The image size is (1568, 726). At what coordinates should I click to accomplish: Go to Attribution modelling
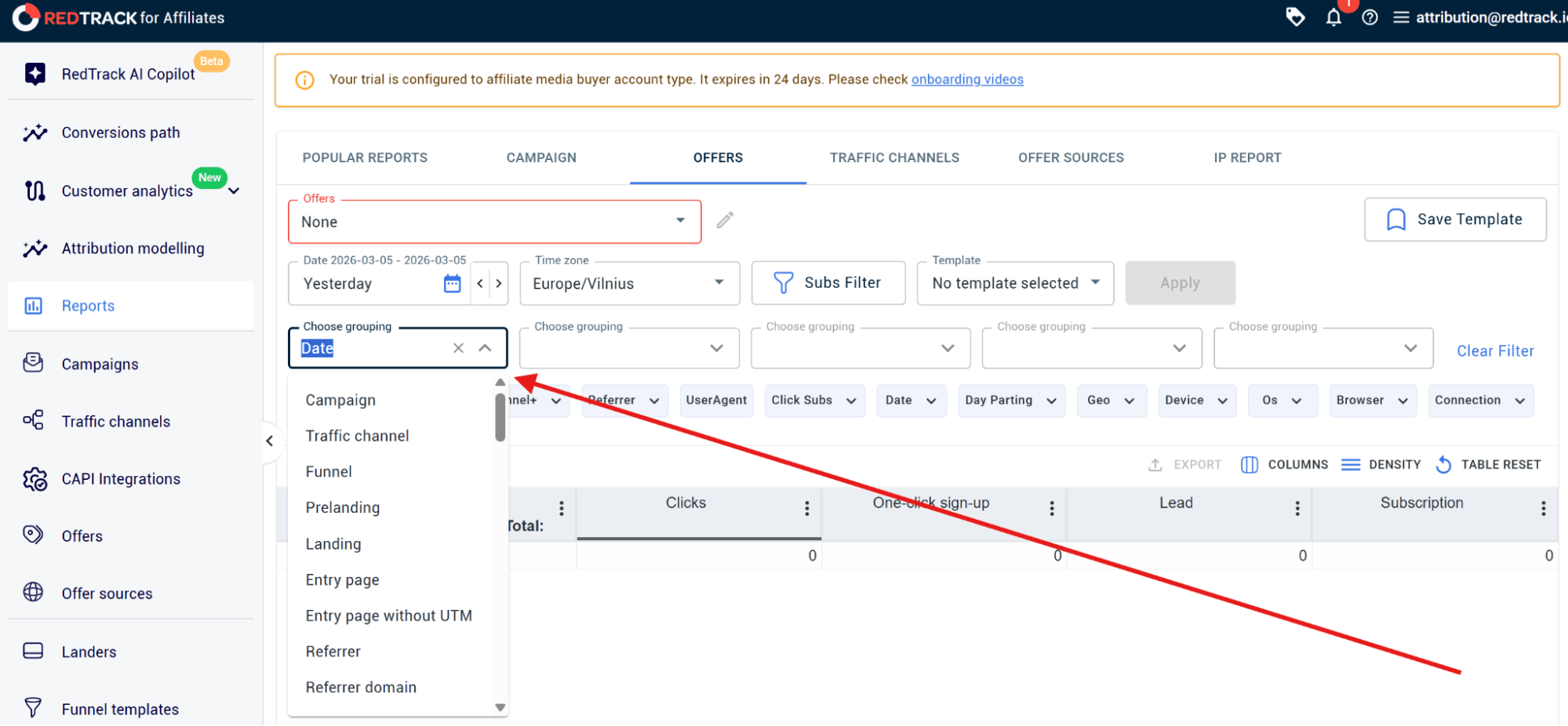pyautogui.click(x=133, y=249)
